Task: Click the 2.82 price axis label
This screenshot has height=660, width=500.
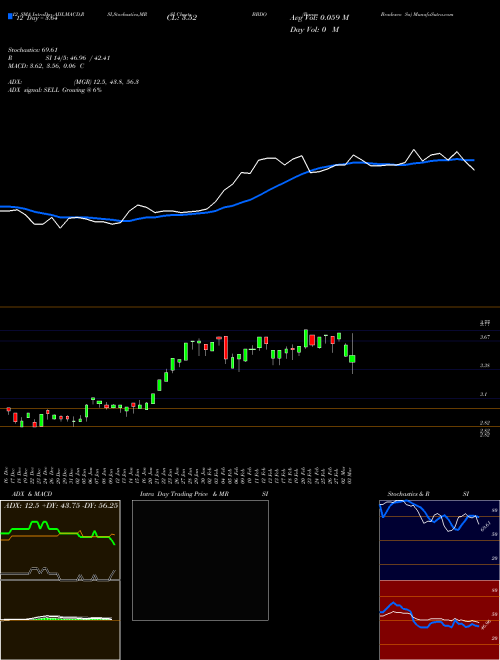Action: click(485, 423)
